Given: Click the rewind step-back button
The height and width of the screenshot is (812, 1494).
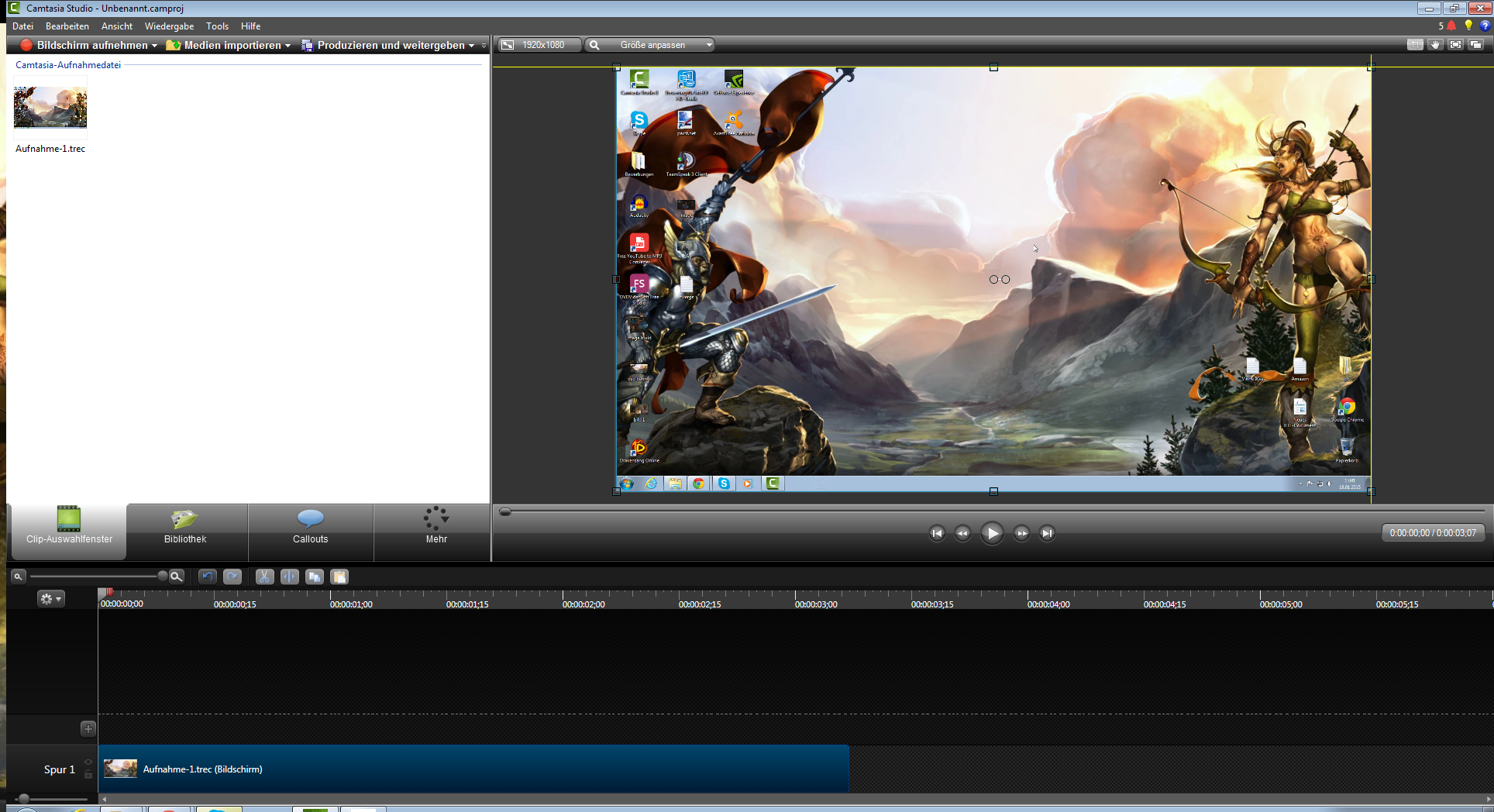Looking at the screenshot, I should point(962,533).
